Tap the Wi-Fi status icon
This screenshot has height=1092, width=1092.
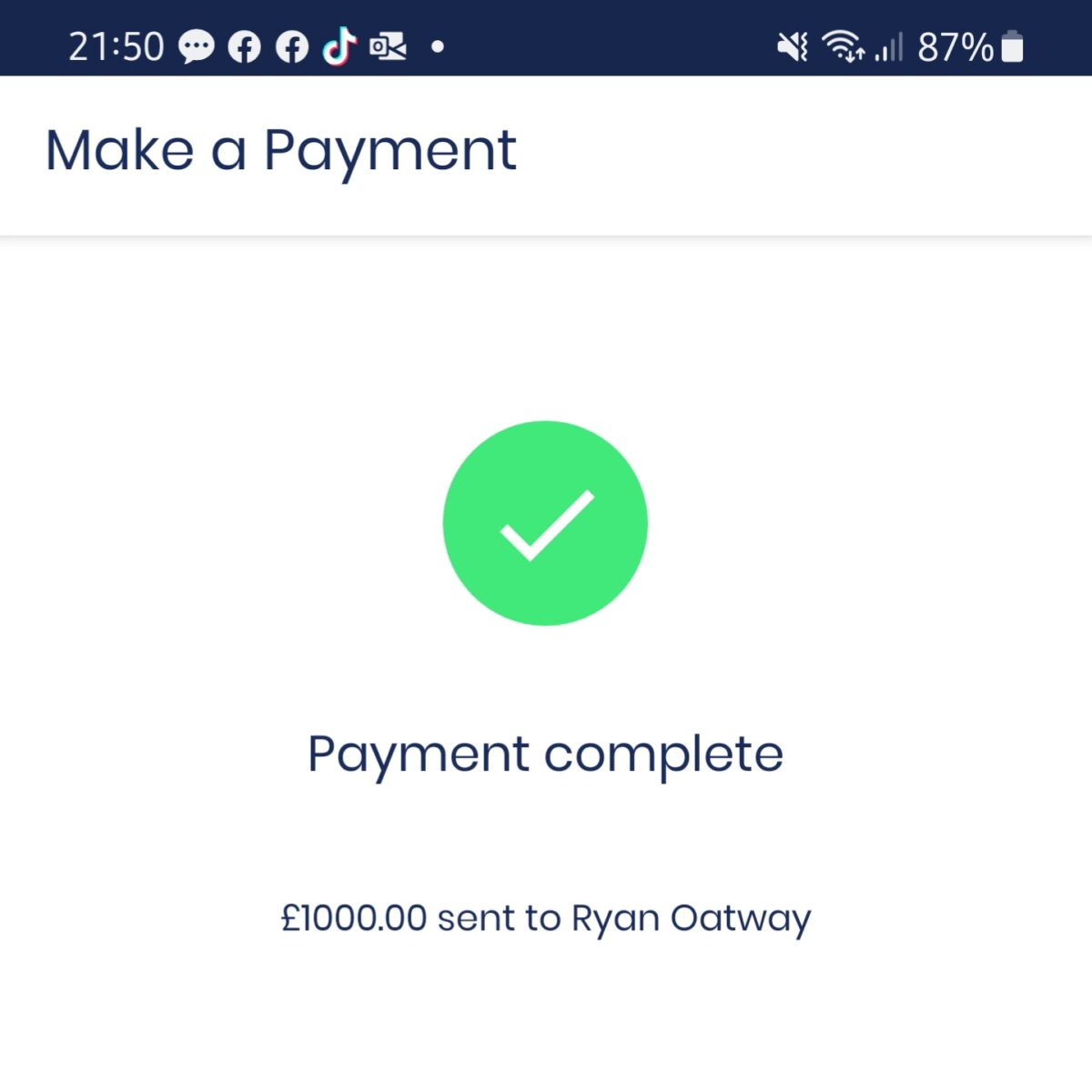coord(843,45)
